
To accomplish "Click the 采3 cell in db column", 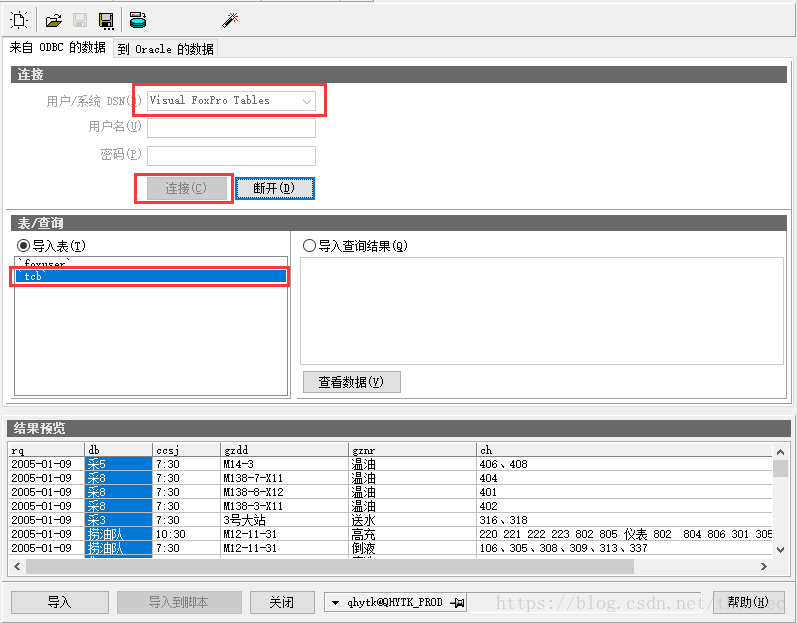I will pos(118,520).
